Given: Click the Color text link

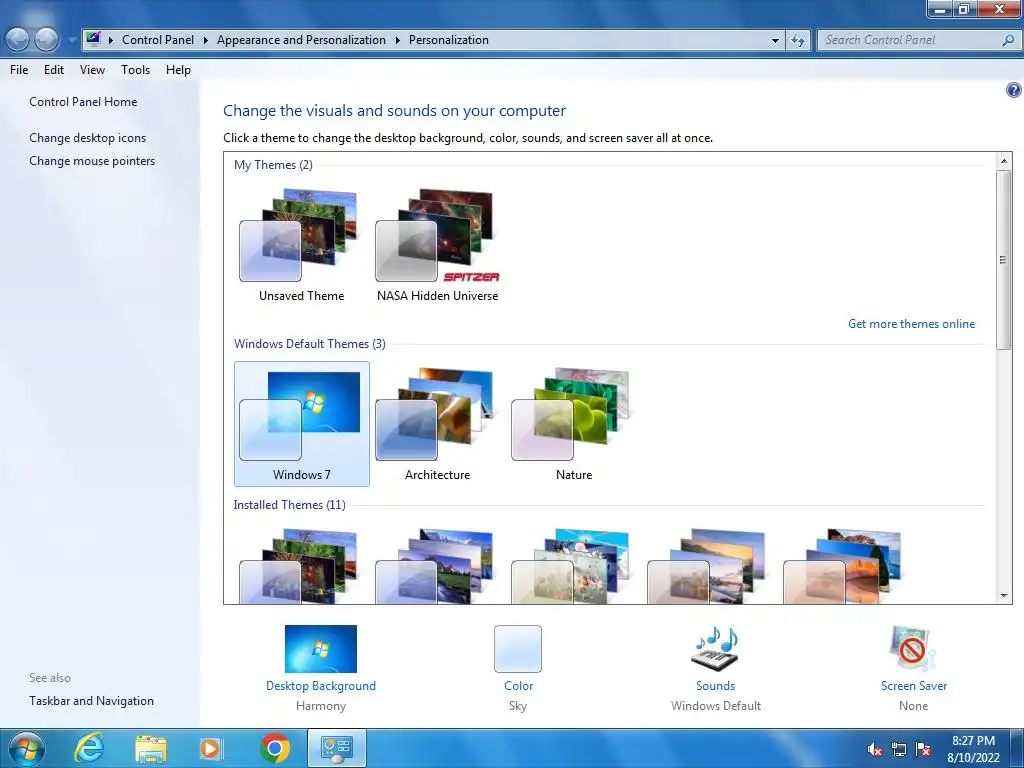Looking at the screenshot, I should tap(519, 686).
